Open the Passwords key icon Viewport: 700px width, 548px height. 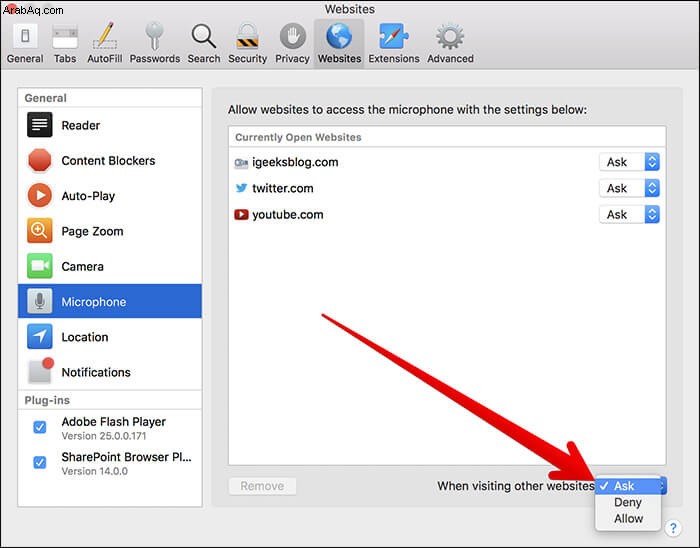[154, 36]
